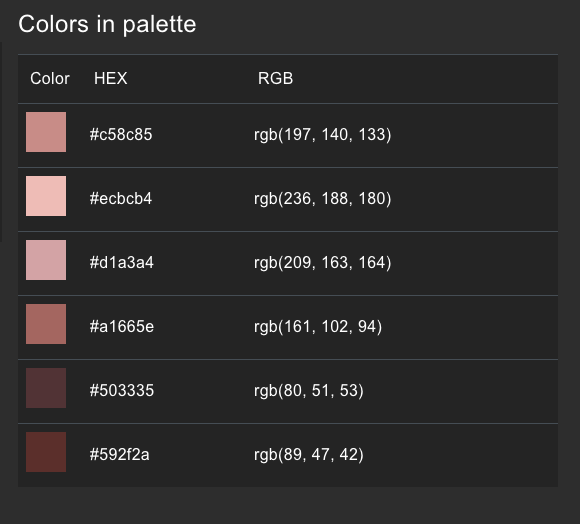Click the #503335 dark swatch

(46, 388)
